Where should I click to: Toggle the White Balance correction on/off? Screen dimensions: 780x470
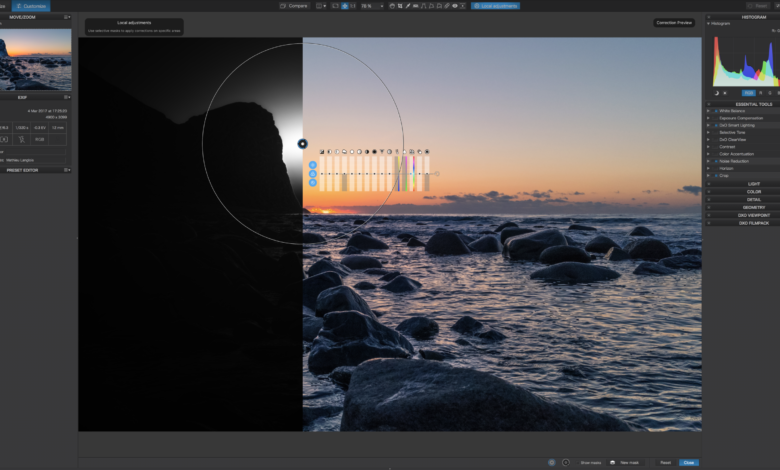point(715,111)
